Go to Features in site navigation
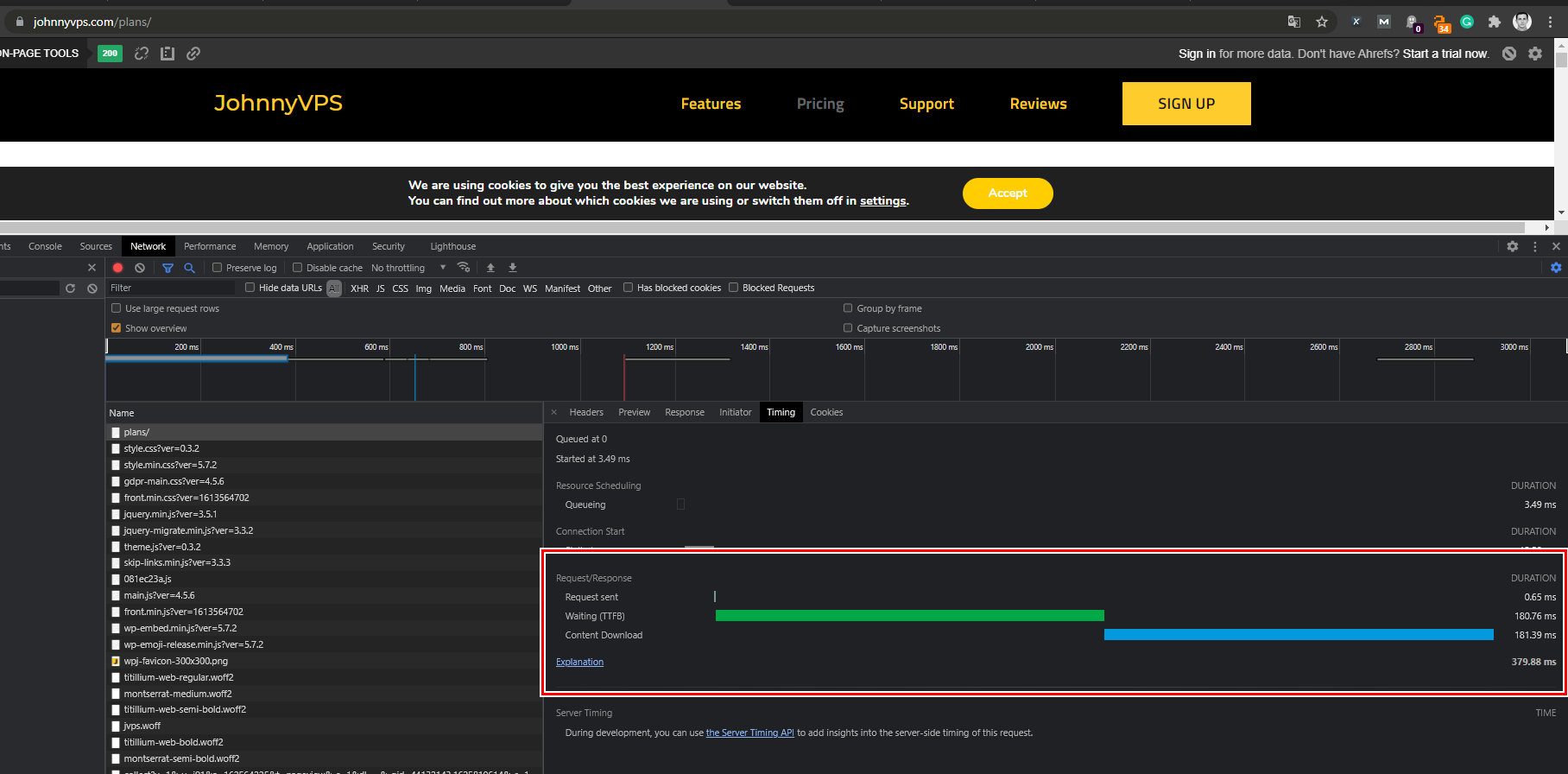The width and height of the screenshot is (1568, 774). [711, 104]
